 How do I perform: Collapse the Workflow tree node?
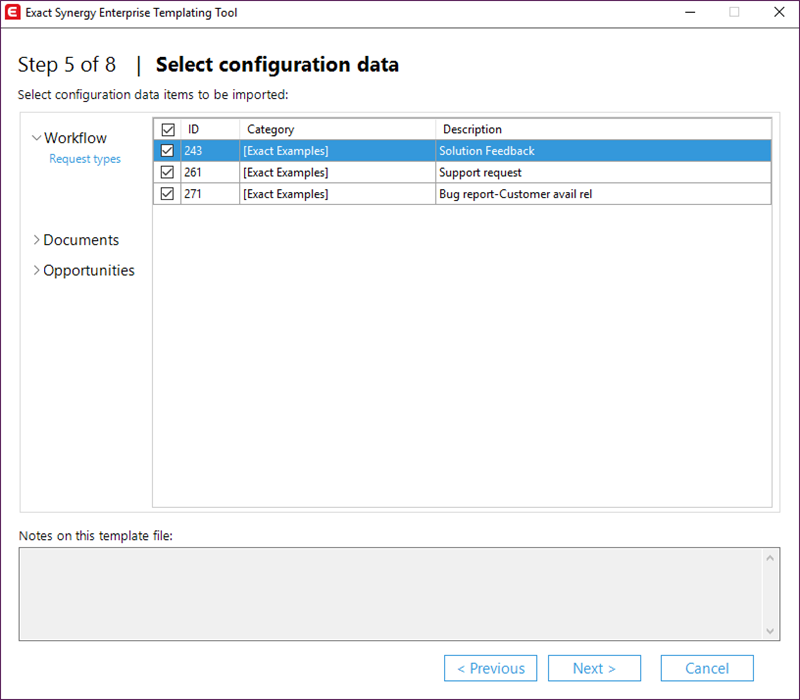(x=36, y=138)
